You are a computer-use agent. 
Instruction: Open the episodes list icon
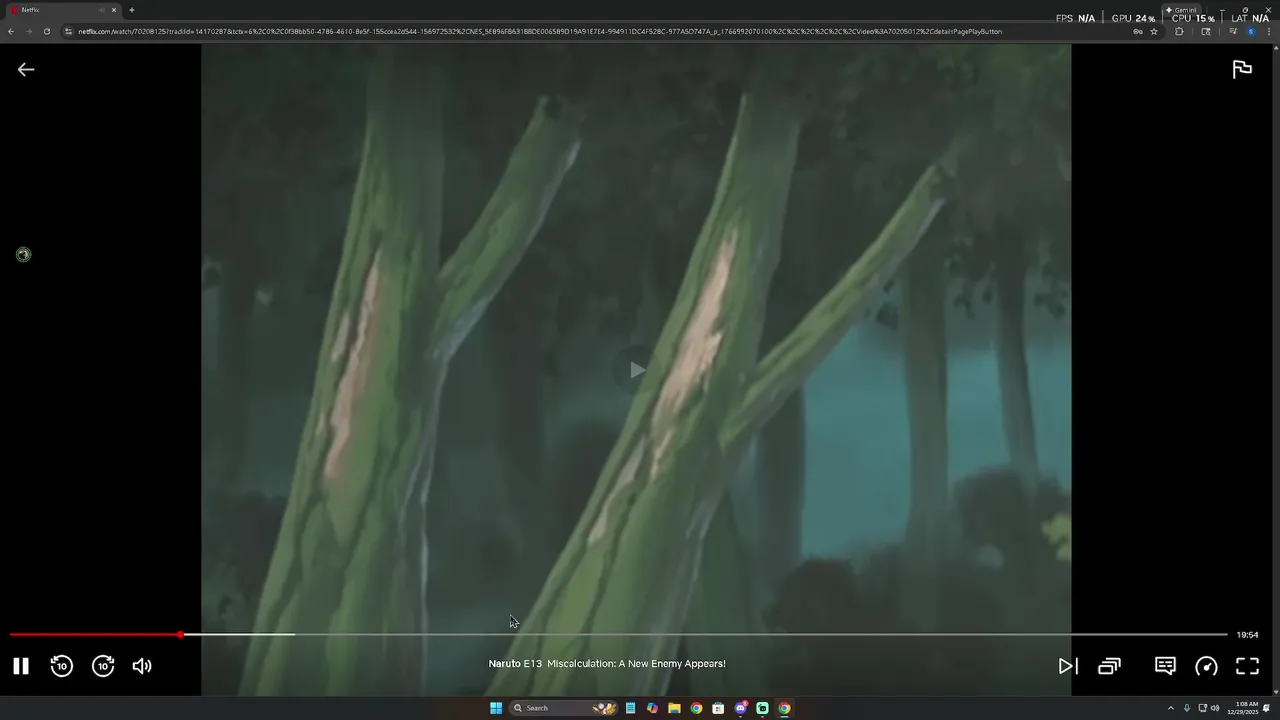(x=1109, y=666)
